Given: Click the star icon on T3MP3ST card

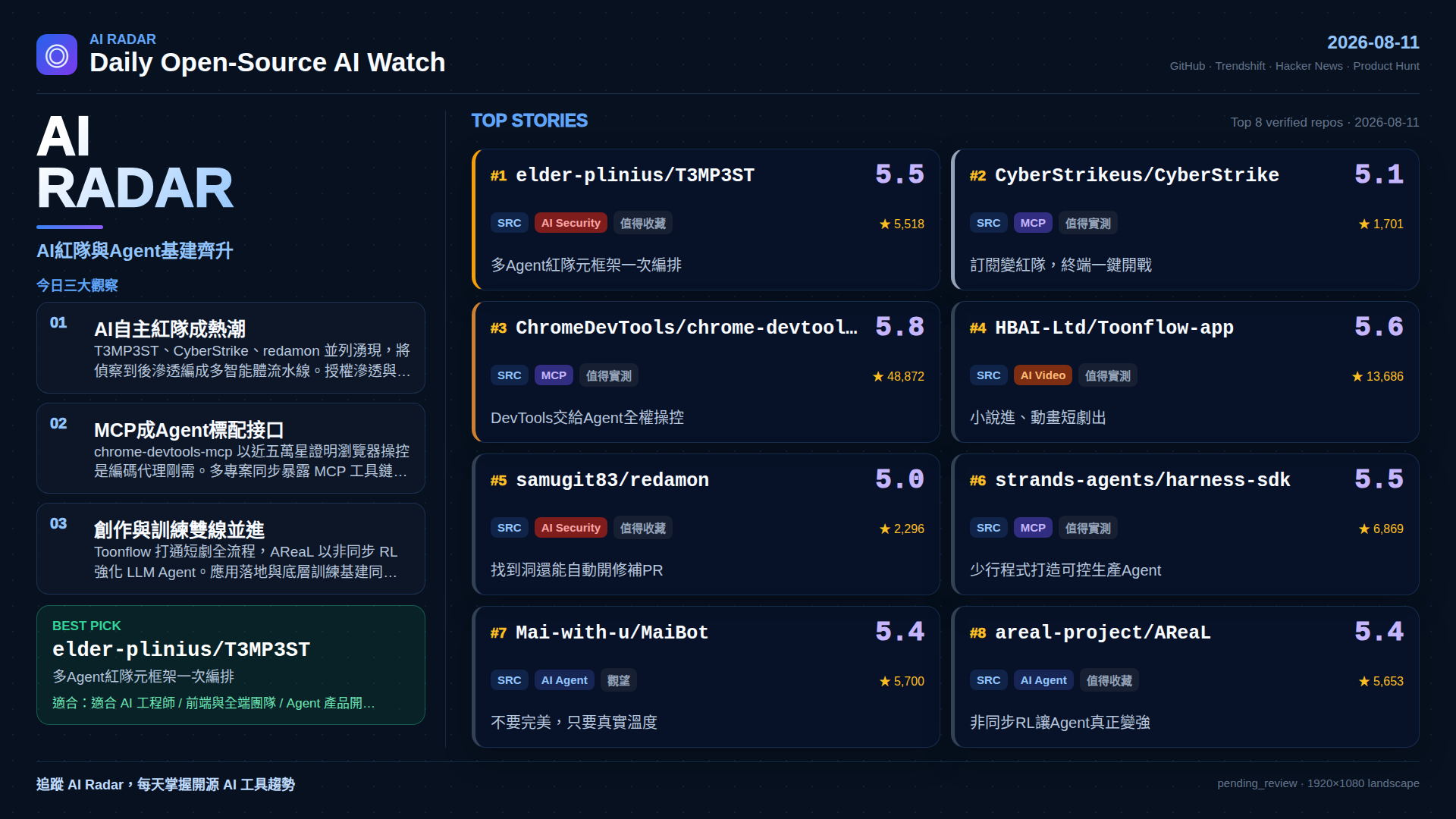Looking at the screenshot, I should [884, 224].
